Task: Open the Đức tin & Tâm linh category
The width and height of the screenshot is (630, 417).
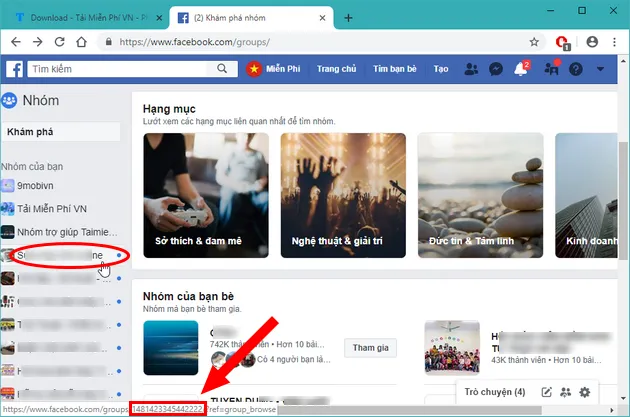Action: [x=481, y=196]
